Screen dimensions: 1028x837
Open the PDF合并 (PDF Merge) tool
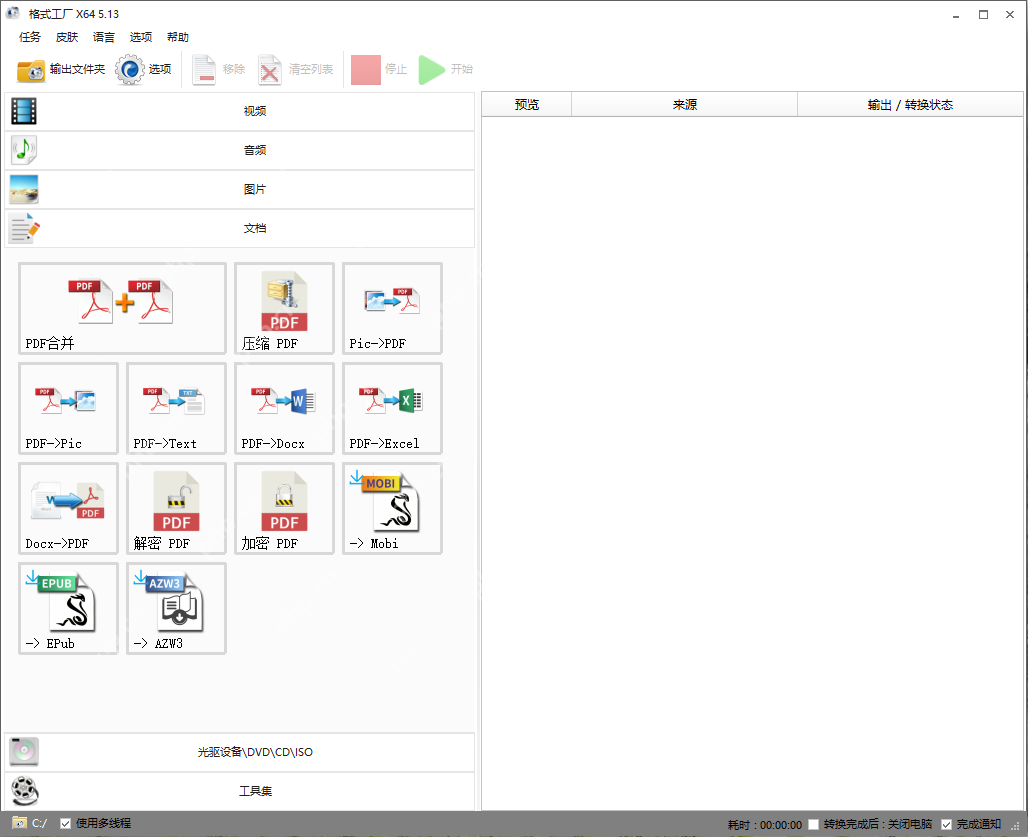click(x=121, y=308)
